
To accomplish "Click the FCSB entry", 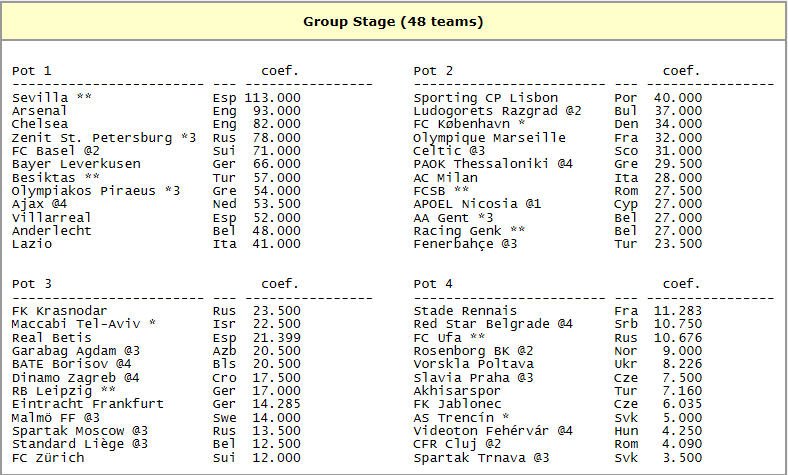I will (x=441, y=191).
